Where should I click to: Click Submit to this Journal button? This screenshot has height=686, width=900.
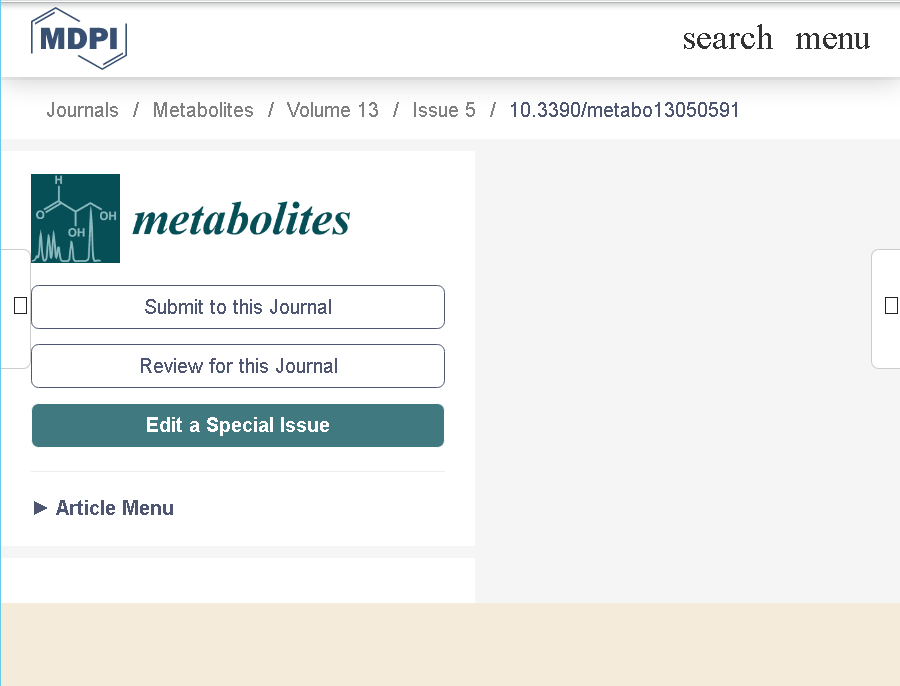point(238,307)
